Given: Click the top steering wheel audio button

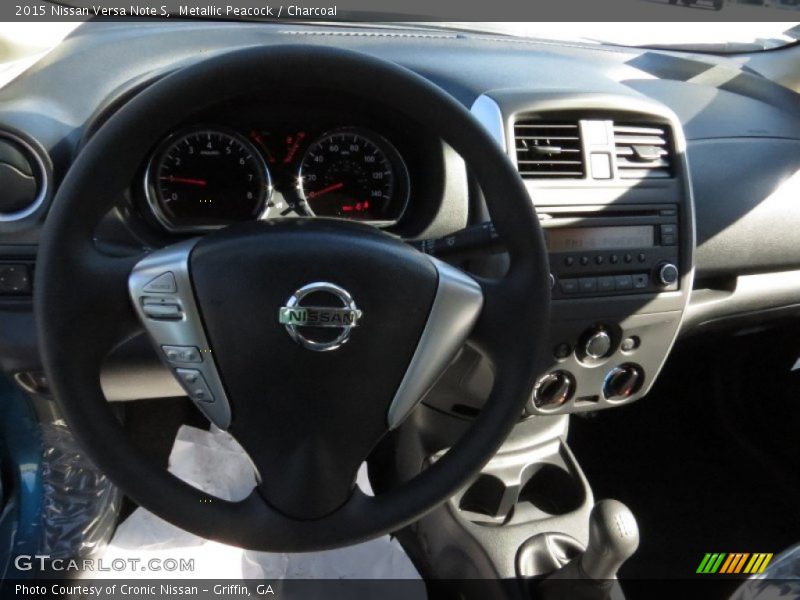Looking at the screenshot, I should pyautogui.click(x=160, y=283).
